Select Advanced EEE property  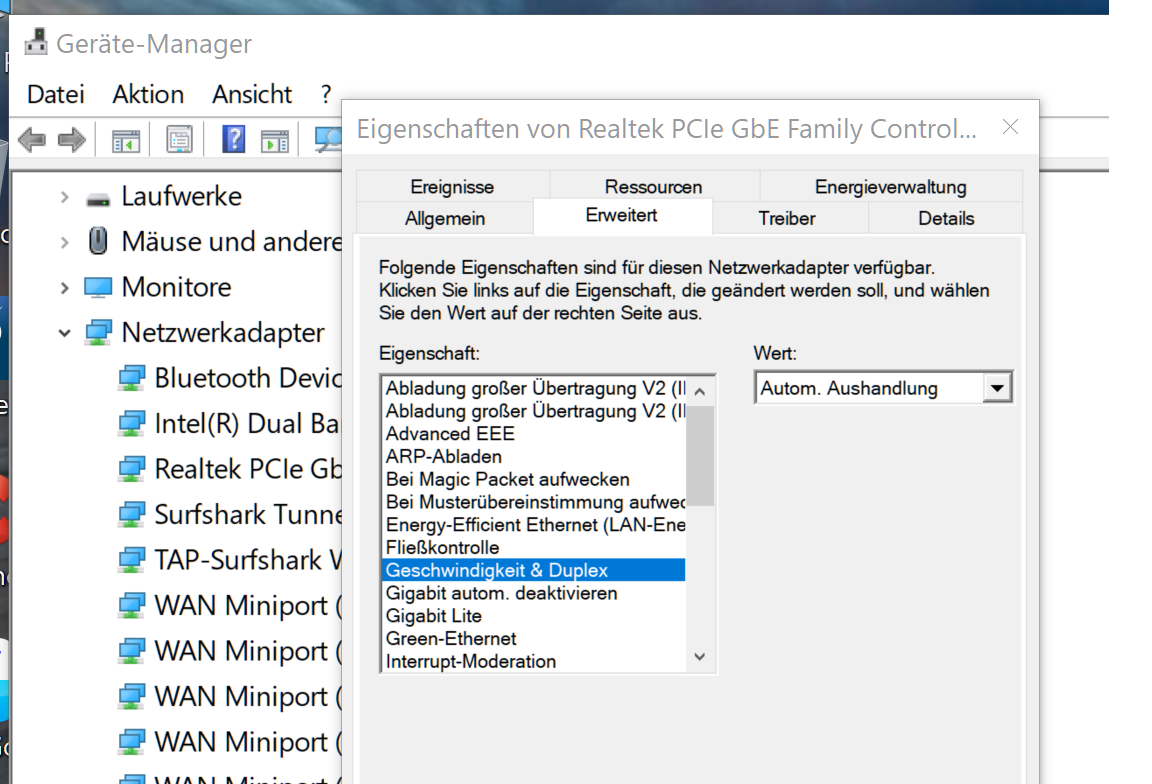click(x=535, y=434)
